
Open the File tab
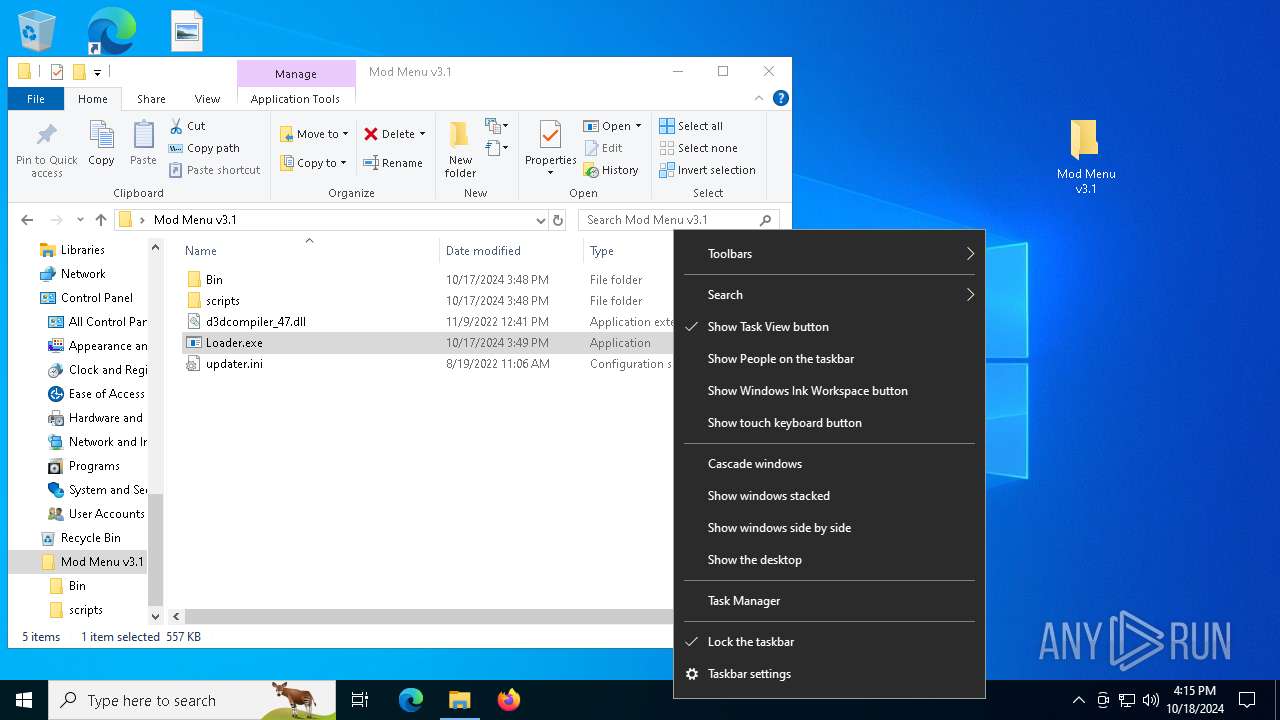pos(36,99)
